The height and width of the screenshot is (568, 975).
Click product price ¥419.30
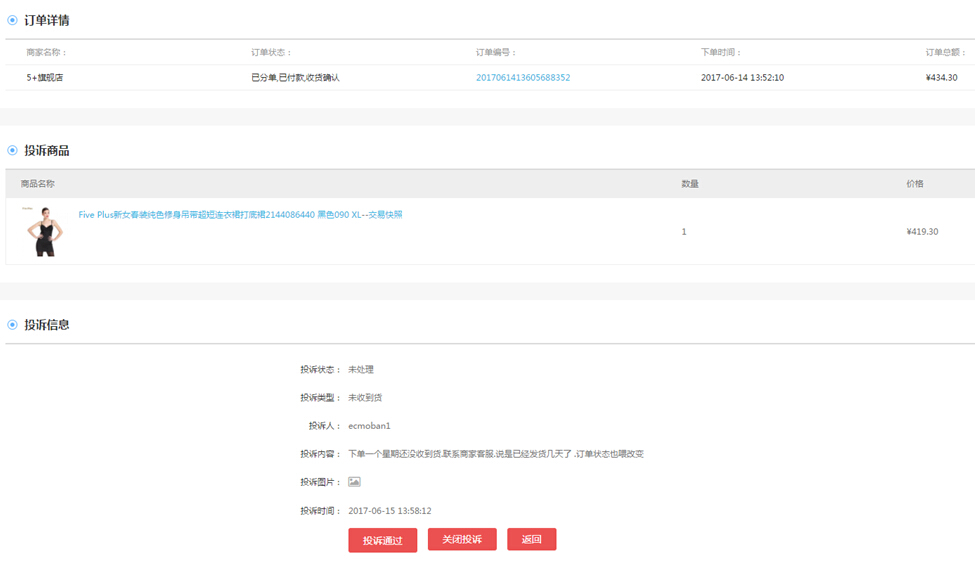click(922, 231)
